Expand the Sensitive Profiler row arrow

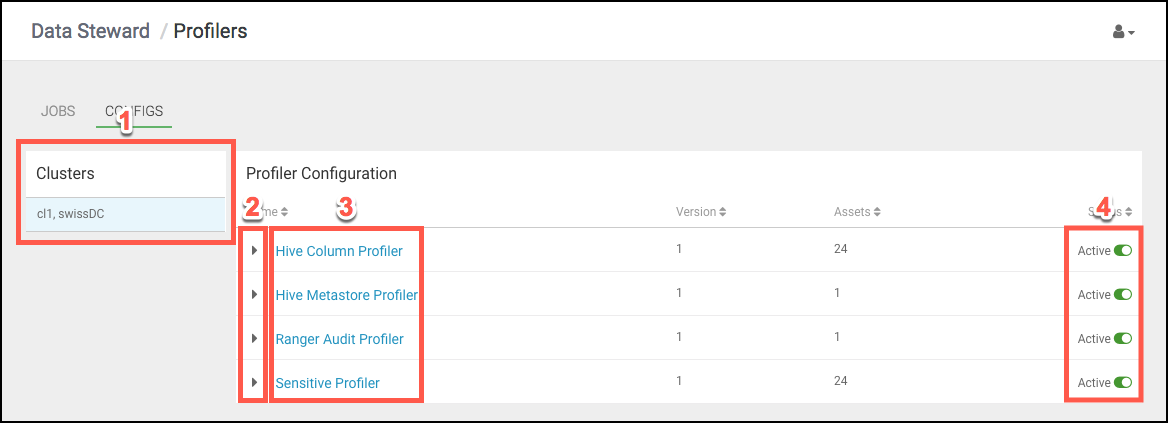[x=254, y=383]
